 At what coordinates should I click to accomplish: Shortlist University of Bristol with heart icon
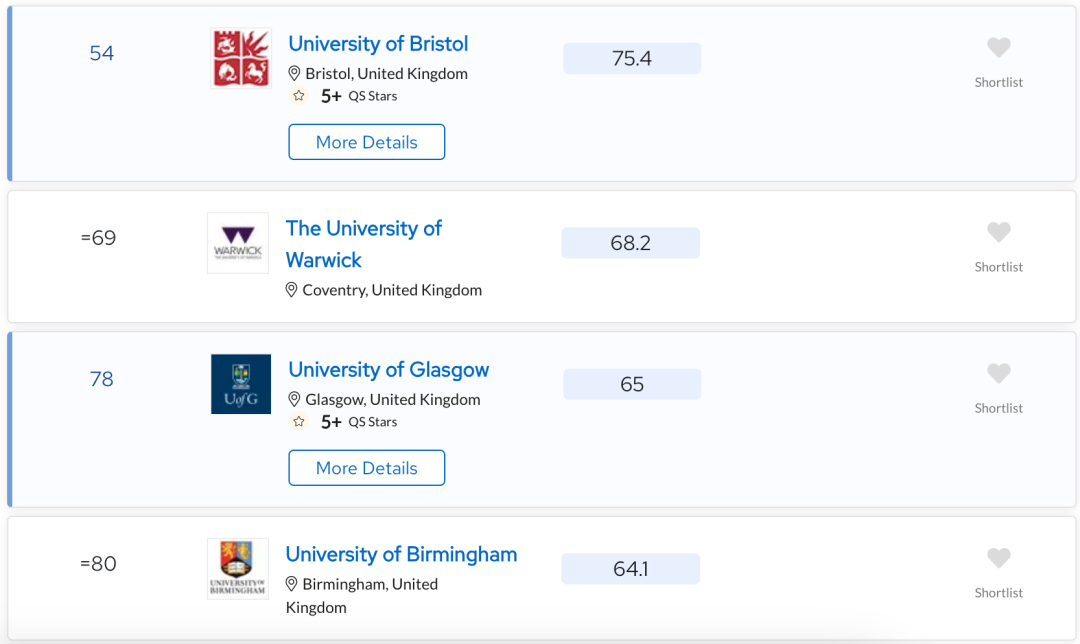click(998, 48)
